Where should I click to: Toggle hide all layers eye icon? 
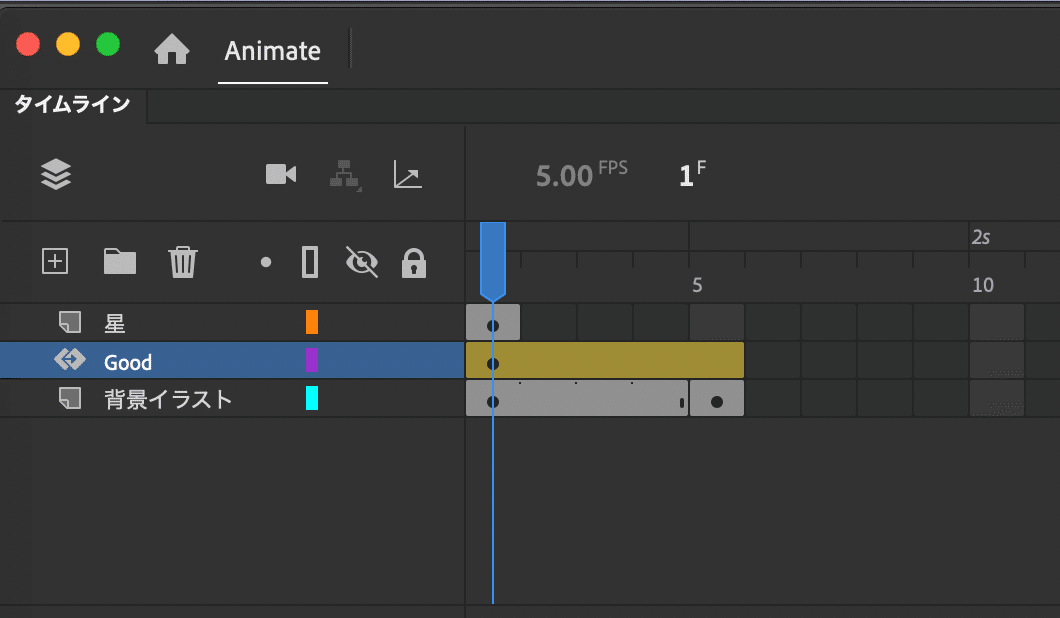pyautogui.click(x=362, y=262)
